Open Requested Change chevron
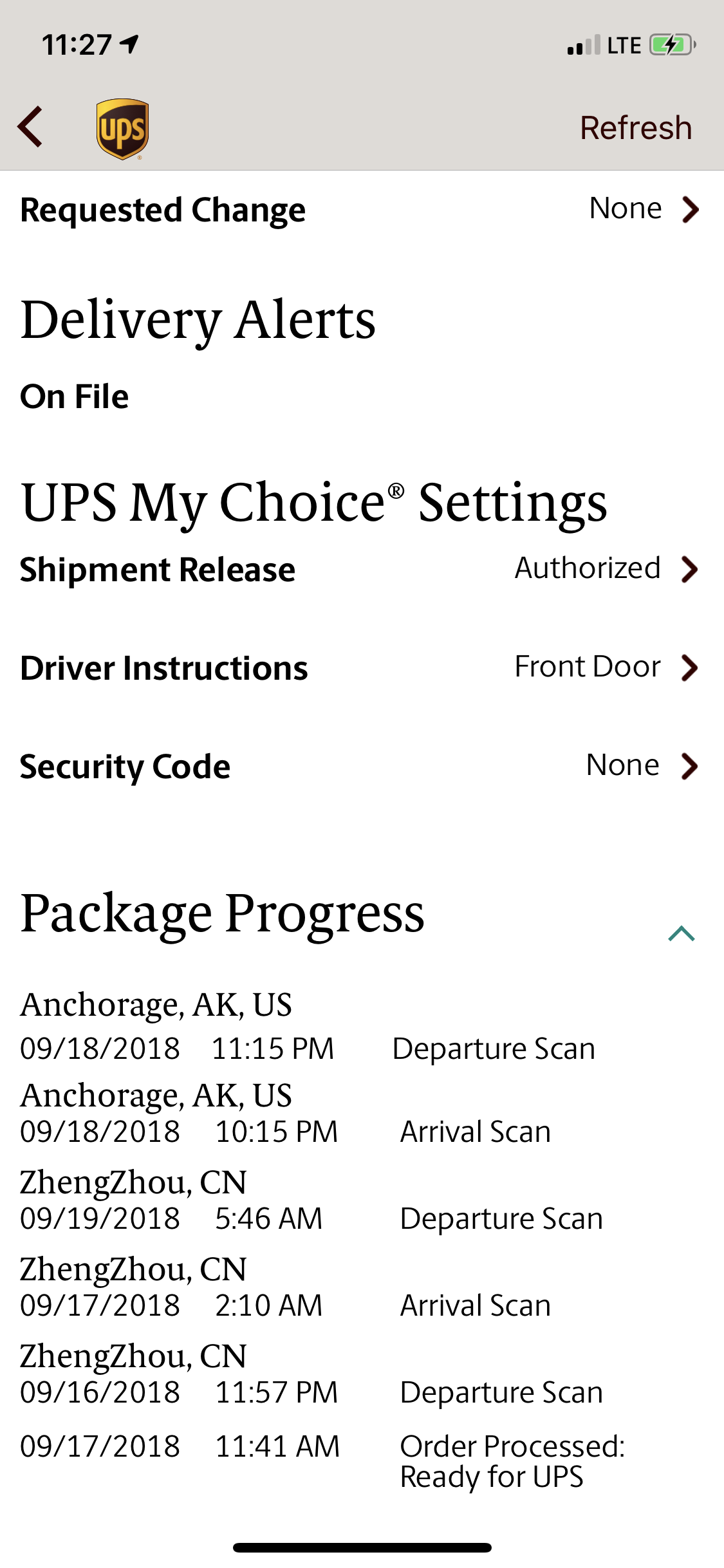Viewport: 724px width, 1568px height. [691, 209]
